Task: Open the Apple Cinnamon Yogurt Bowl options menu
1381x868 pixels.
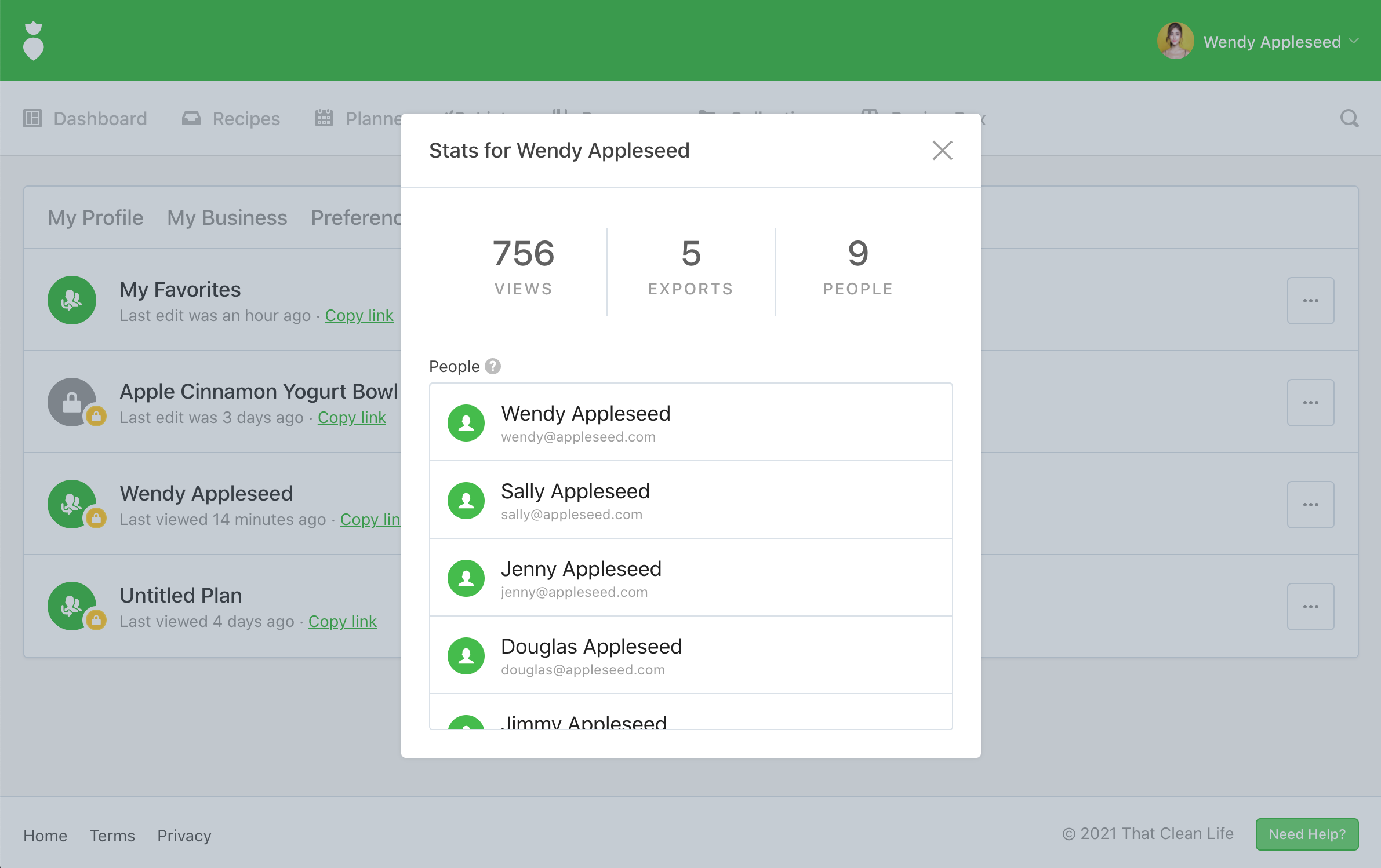Action: point(1310,403)
